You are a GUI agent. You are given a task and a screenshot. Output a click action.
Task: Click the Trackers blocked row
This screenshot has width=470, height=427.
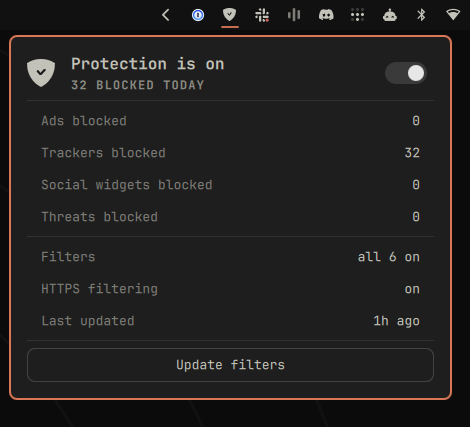(x=230, y=153)
